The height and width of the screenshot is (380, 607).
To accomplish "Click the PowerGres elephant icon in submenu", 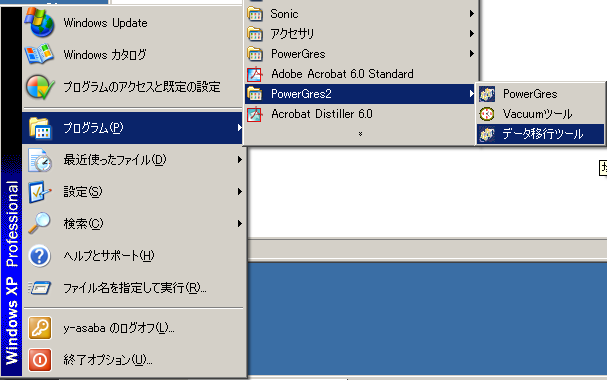I will [487, 94].
